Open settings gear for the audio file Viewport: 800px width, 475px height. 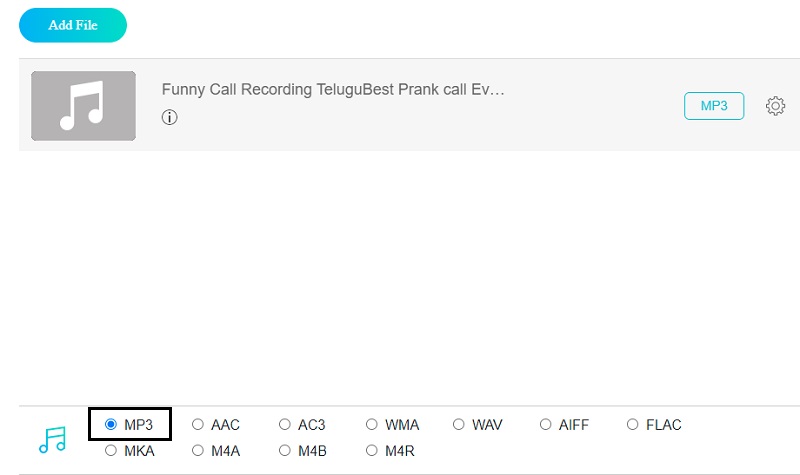pyautogui.click(x=775, y=106)
